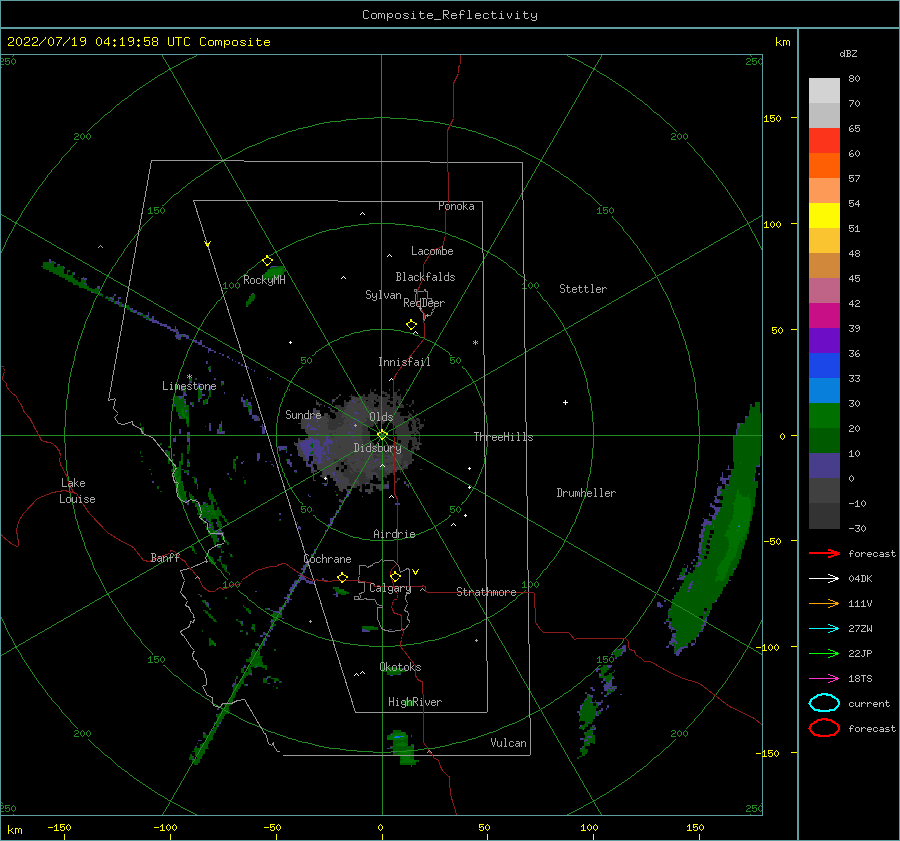Click the blue 36-33 dBZ color swatch
The height and width of the screenshot is (841, 900).
[824, 366]
